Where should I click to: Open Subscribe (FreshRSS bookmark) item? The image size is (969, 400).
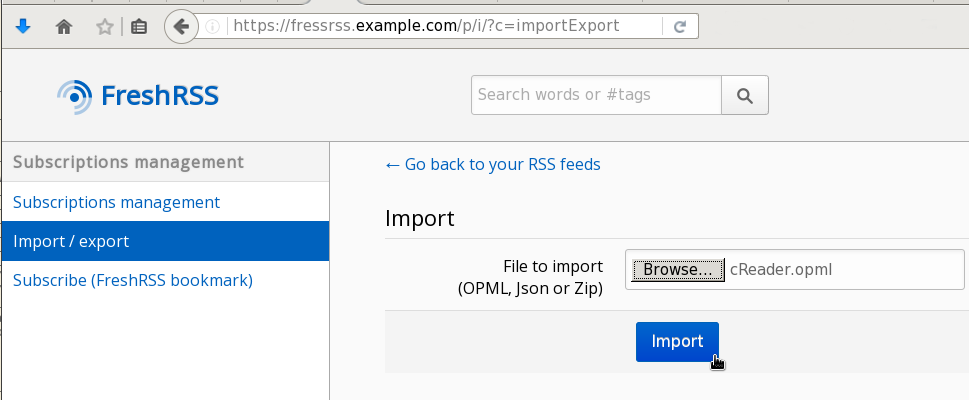tap(133, 280)
